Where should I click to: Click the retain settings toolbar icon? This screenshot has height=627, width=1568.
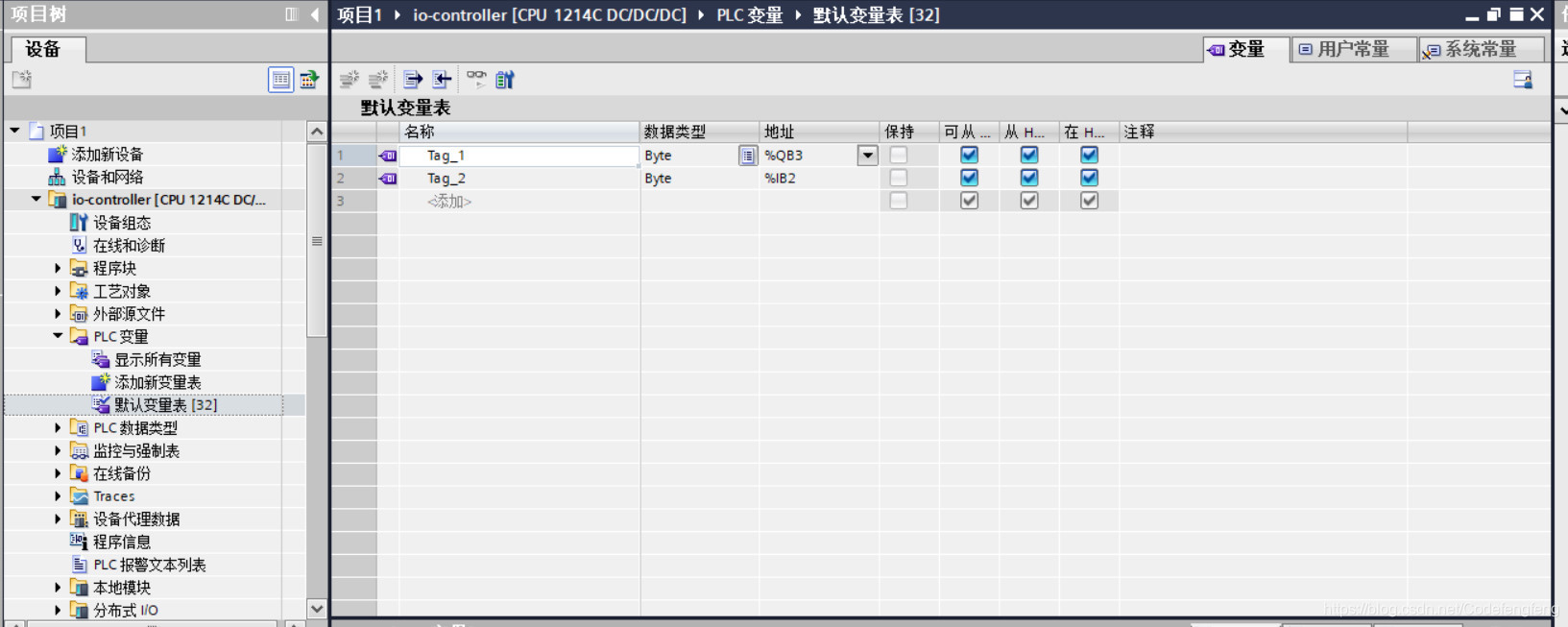tap(505, 80)
